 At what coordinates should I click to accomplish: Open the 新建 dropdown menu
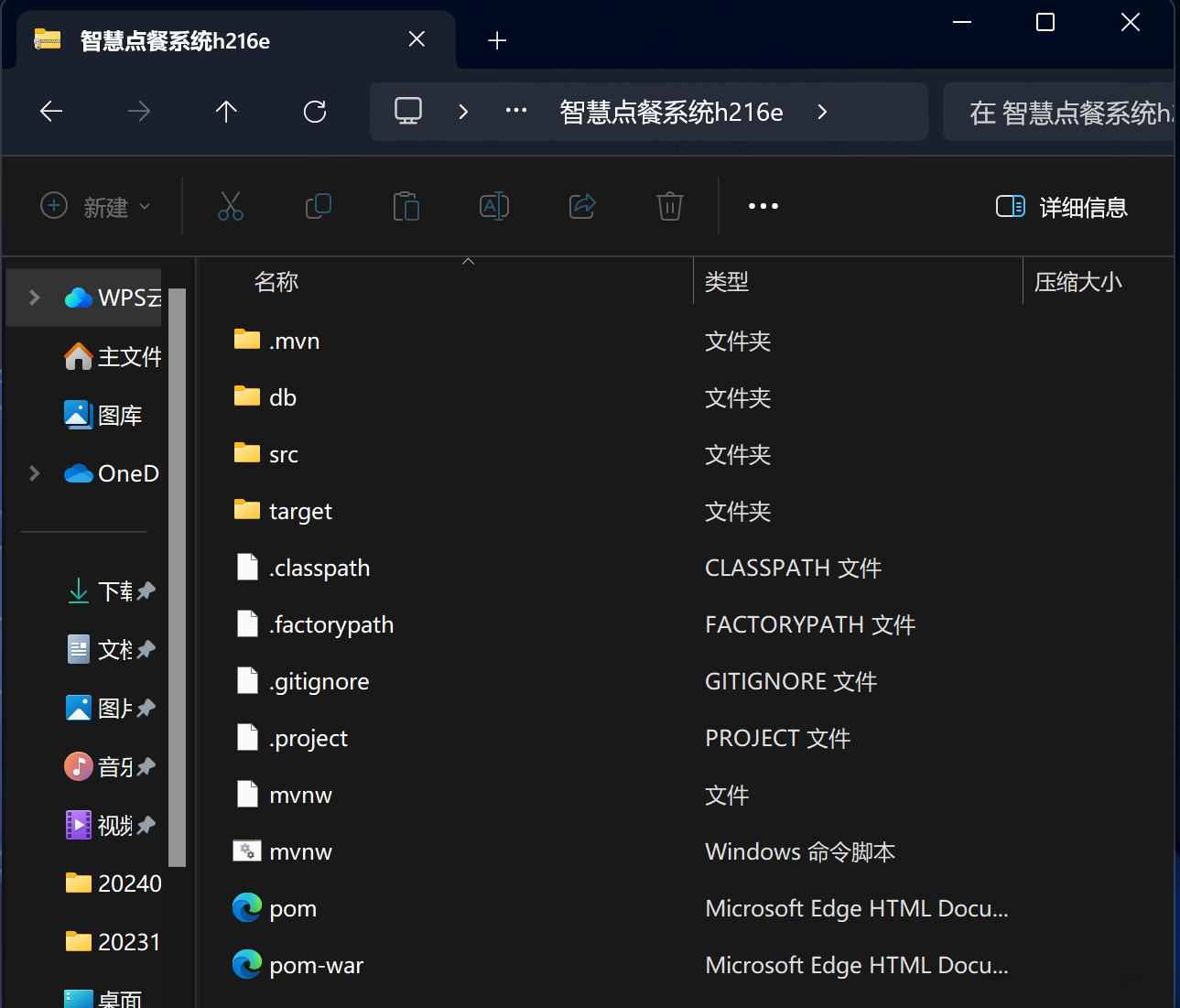click(x=95, y=207)
